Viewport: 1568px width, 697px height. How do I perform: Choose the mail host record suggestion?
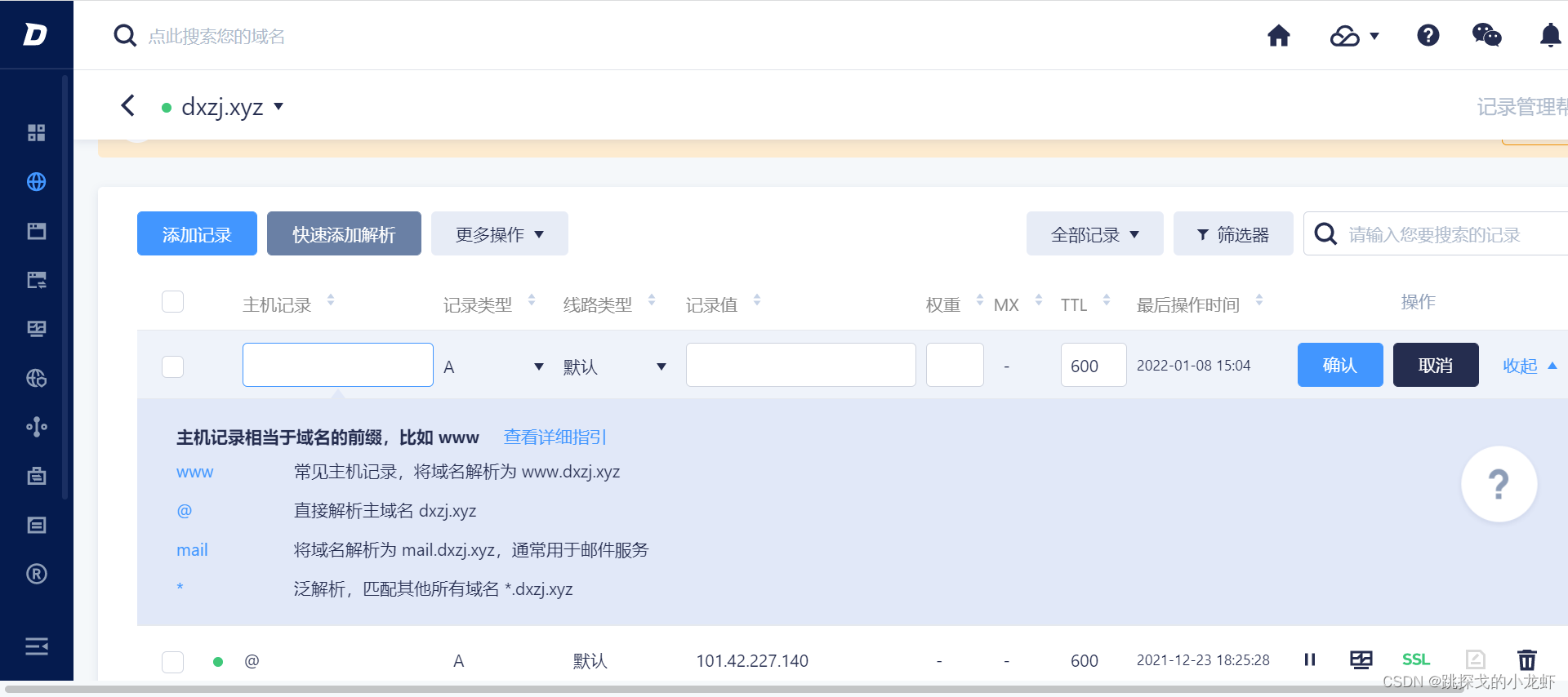192,550
